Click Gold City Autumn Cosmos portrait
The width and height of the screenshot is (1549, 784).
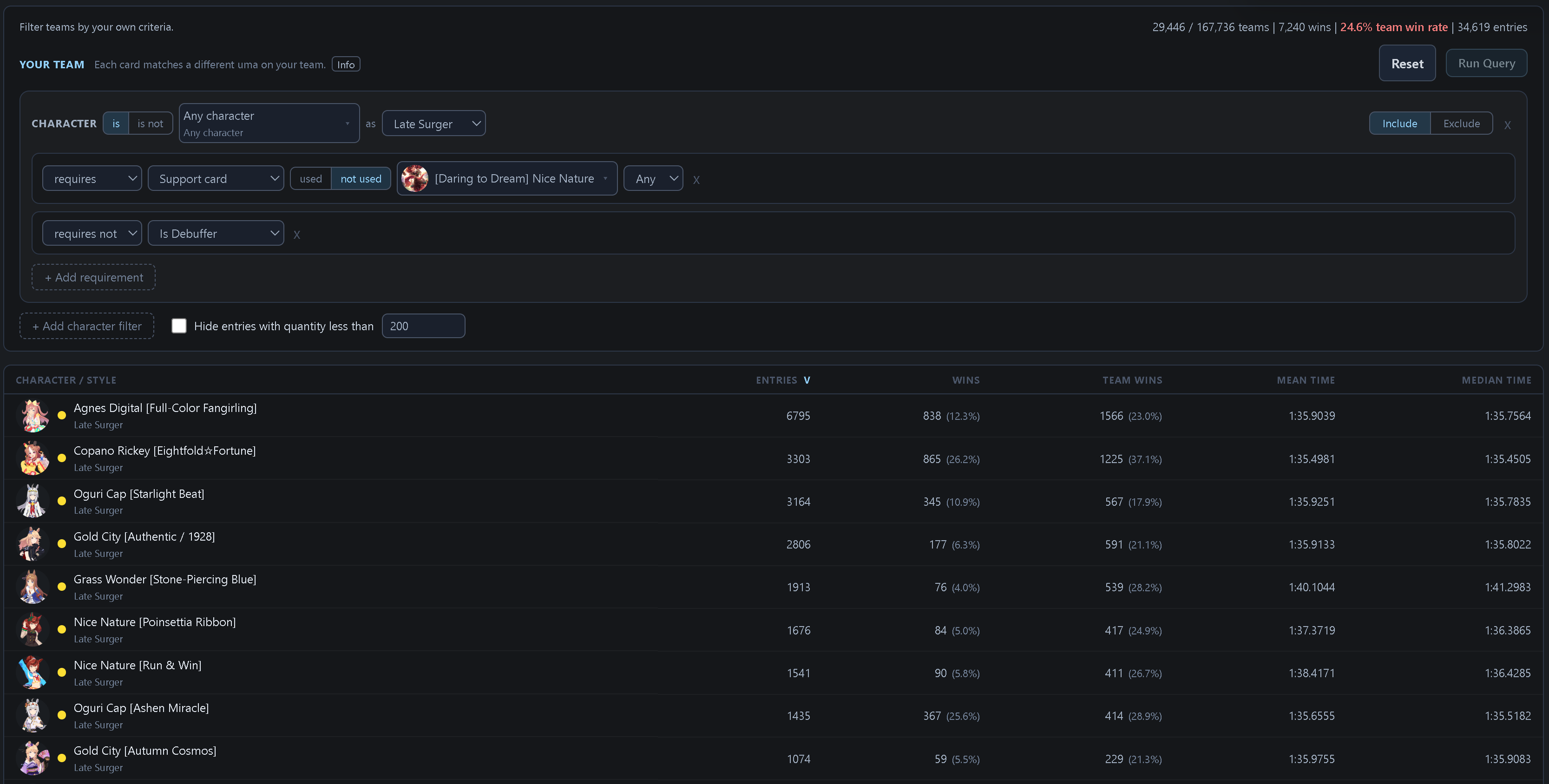33,758
